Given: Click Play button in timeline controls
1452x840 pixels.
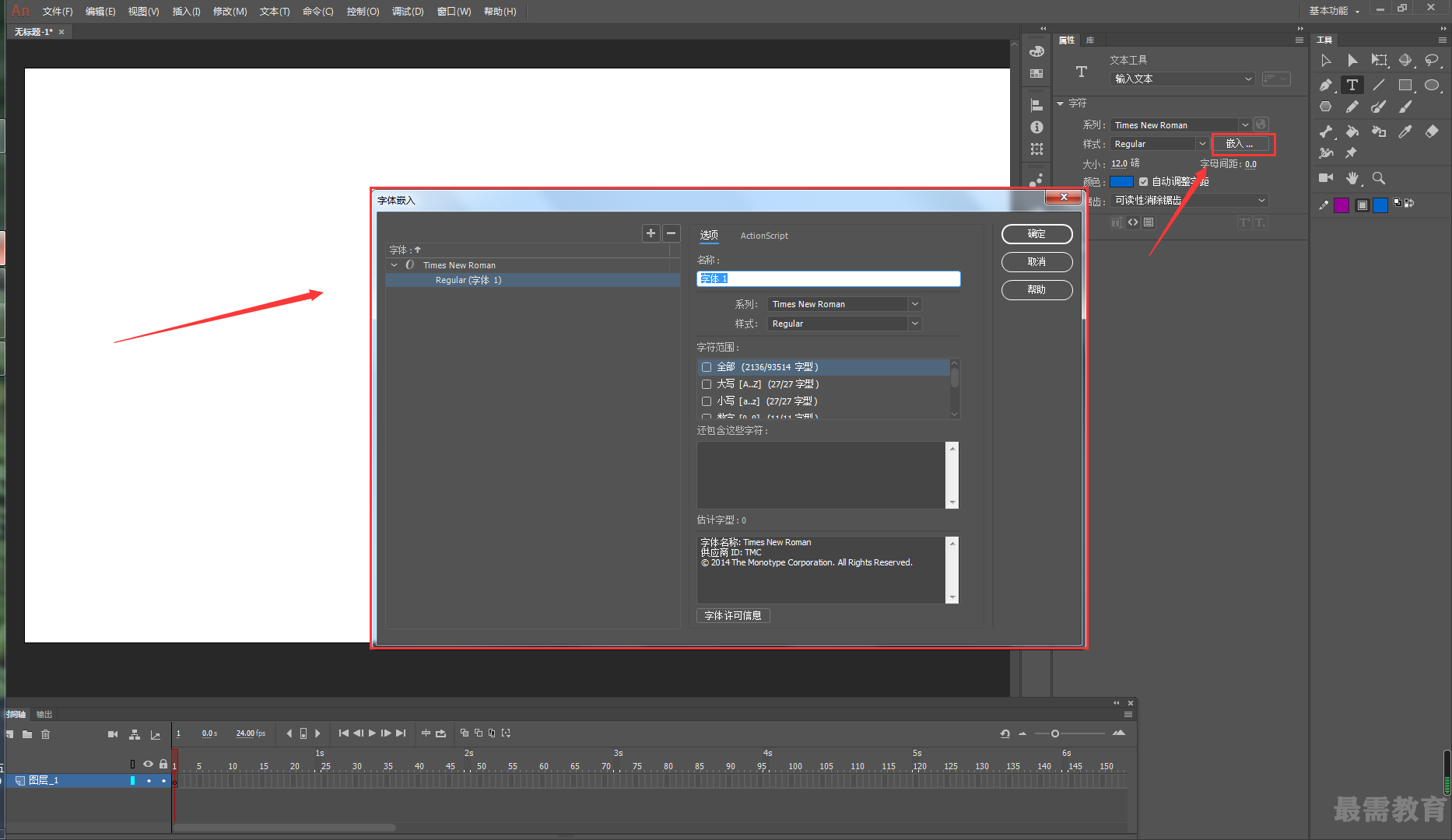Looking at the screenshot, I should coord(372,733).
